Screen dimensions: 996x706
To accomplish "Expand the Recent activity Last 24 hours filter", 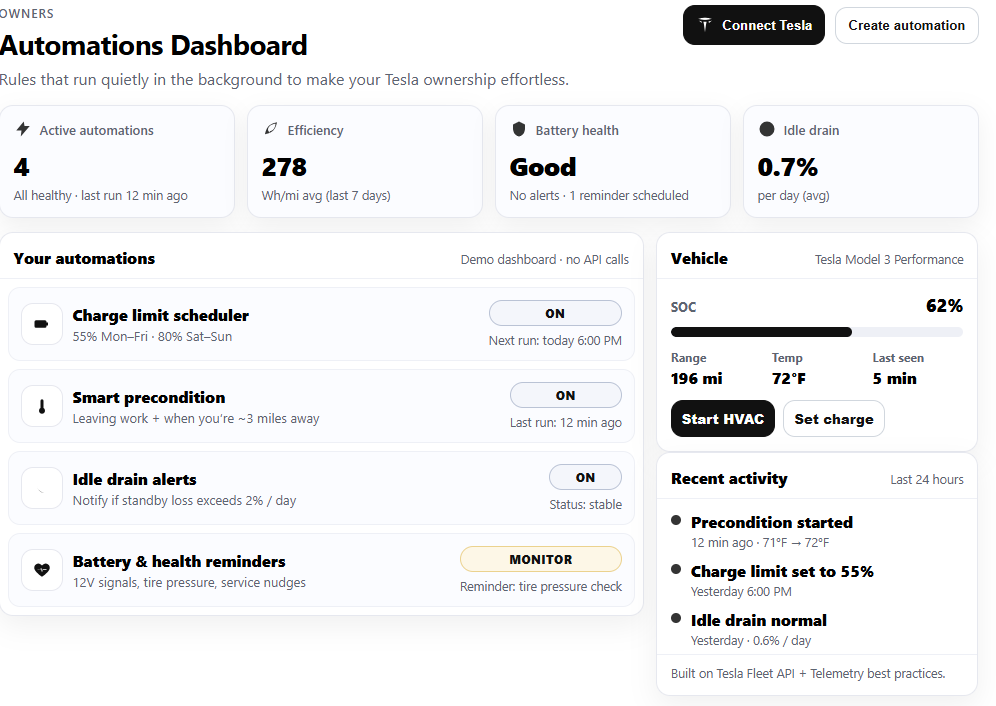I will tap(926, 479).
